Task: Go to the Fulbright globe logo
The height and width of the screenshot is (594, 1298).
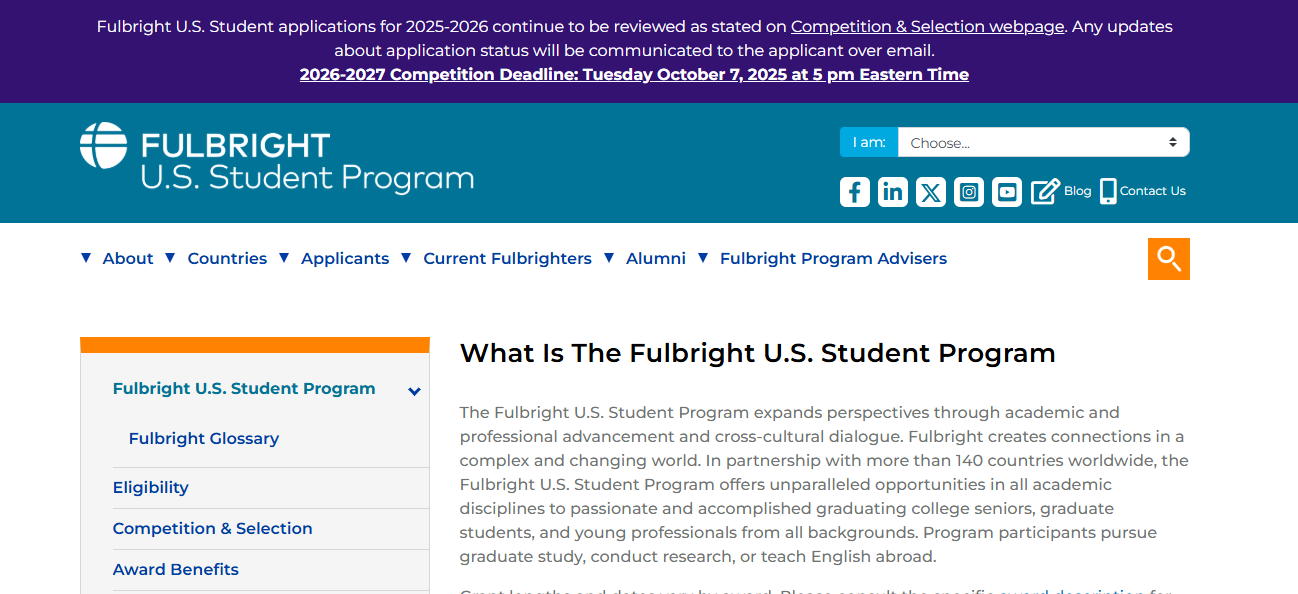Action: 104,146
